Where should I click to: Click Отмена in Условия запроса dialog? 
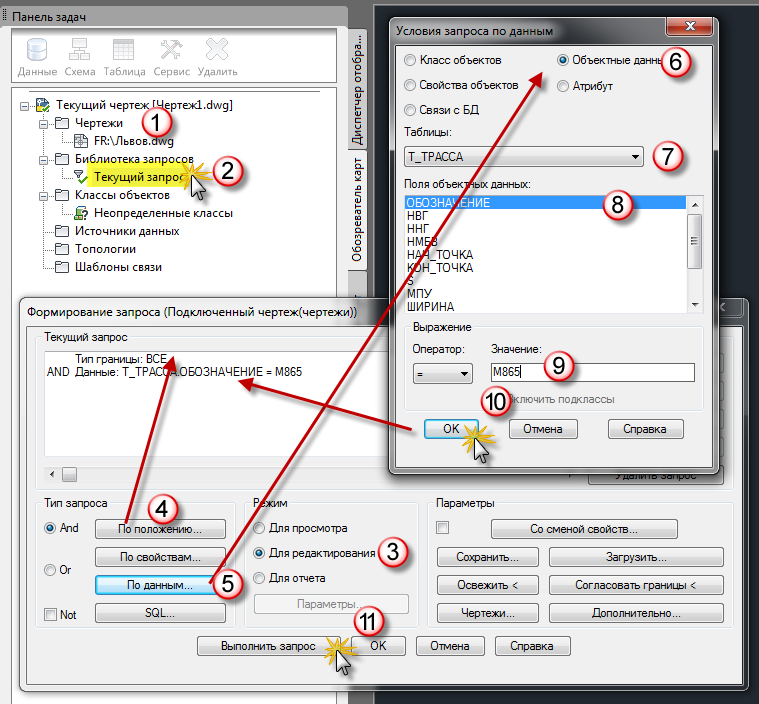tap(543, 429)
